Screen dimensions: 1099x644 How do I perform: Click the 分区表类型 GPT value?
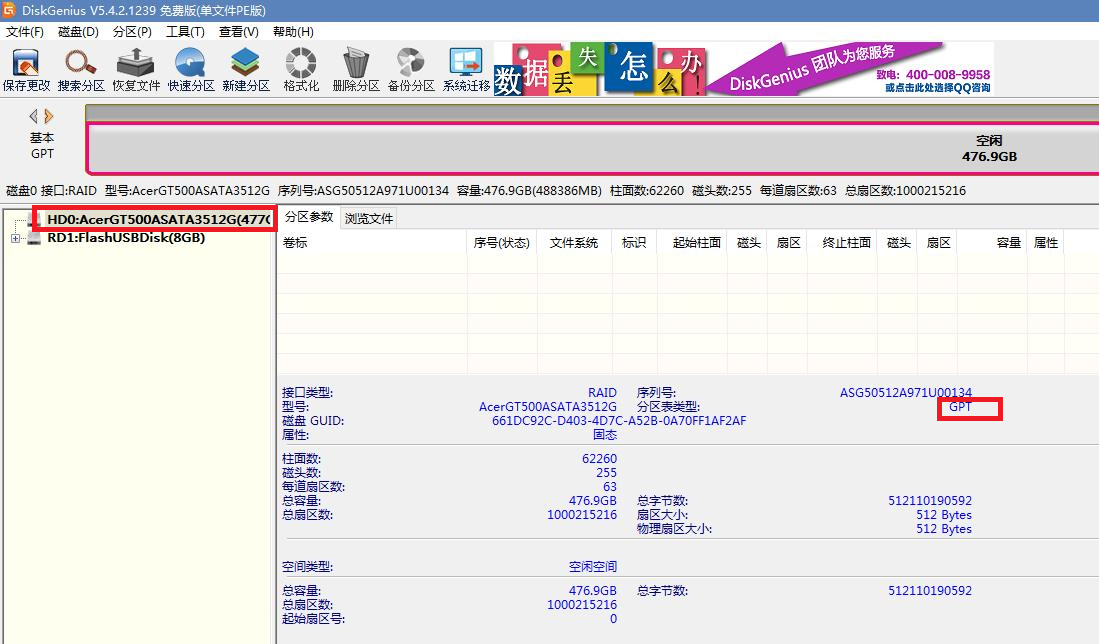pos(960,406)
